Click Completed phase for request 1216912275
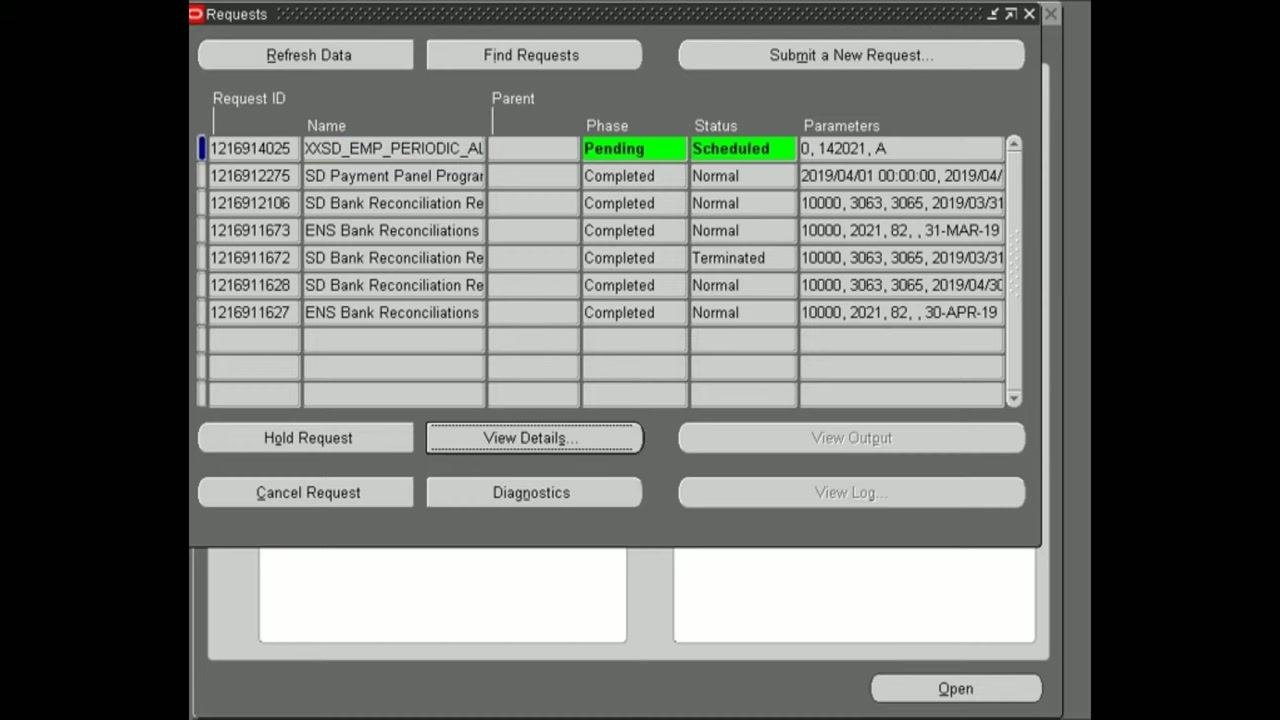Viewport: 1280px width, 720px height. coord(634,176)
